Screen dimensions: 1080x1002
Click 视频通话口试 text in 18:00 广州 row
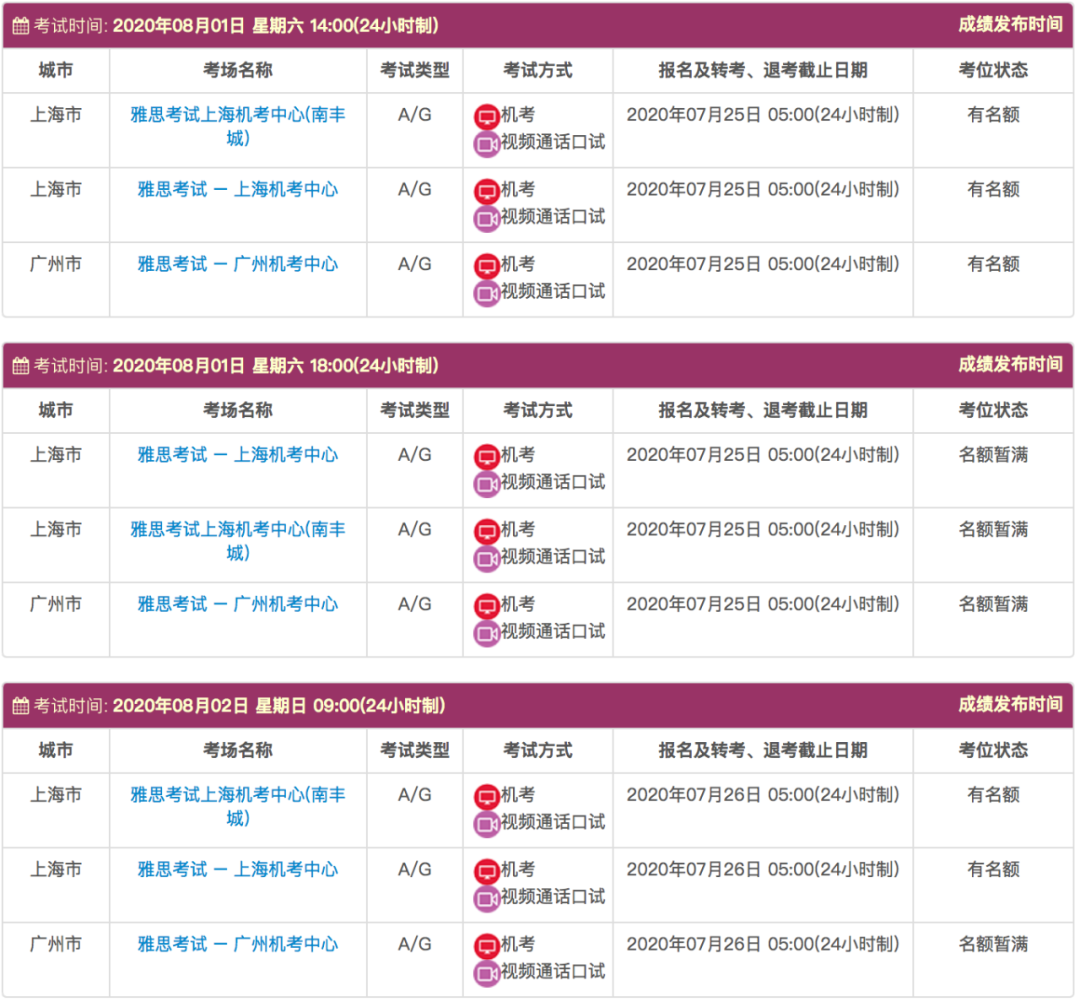pyautogui.click(x=553, y=632)
